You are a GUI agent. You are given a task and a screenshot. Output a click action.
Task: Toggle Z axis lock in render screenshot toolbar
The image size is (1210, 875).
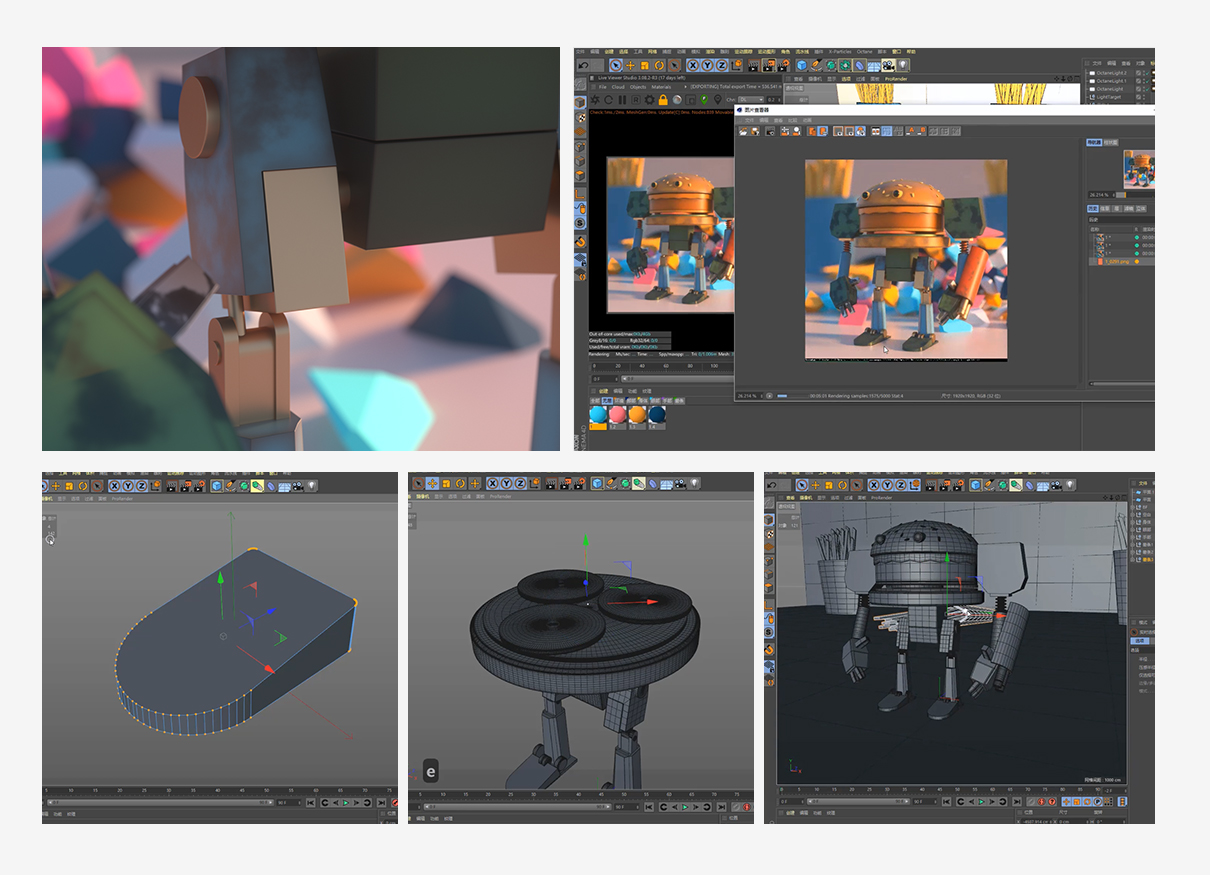coord(721,65)
